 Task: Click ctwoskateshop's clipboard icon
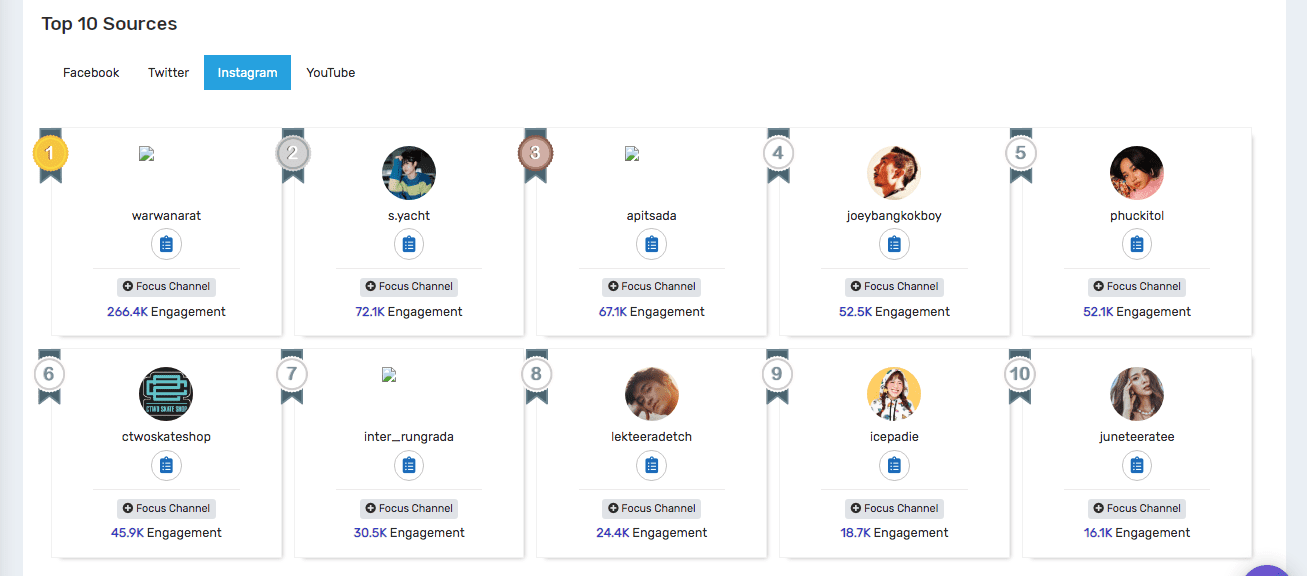(x=166, y=466)
